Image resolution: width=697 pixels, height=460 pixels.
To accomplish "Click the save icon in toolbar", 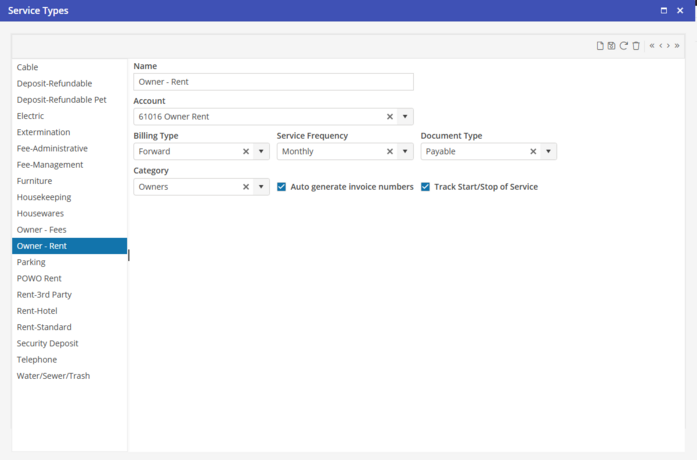I will pos(612,46).
